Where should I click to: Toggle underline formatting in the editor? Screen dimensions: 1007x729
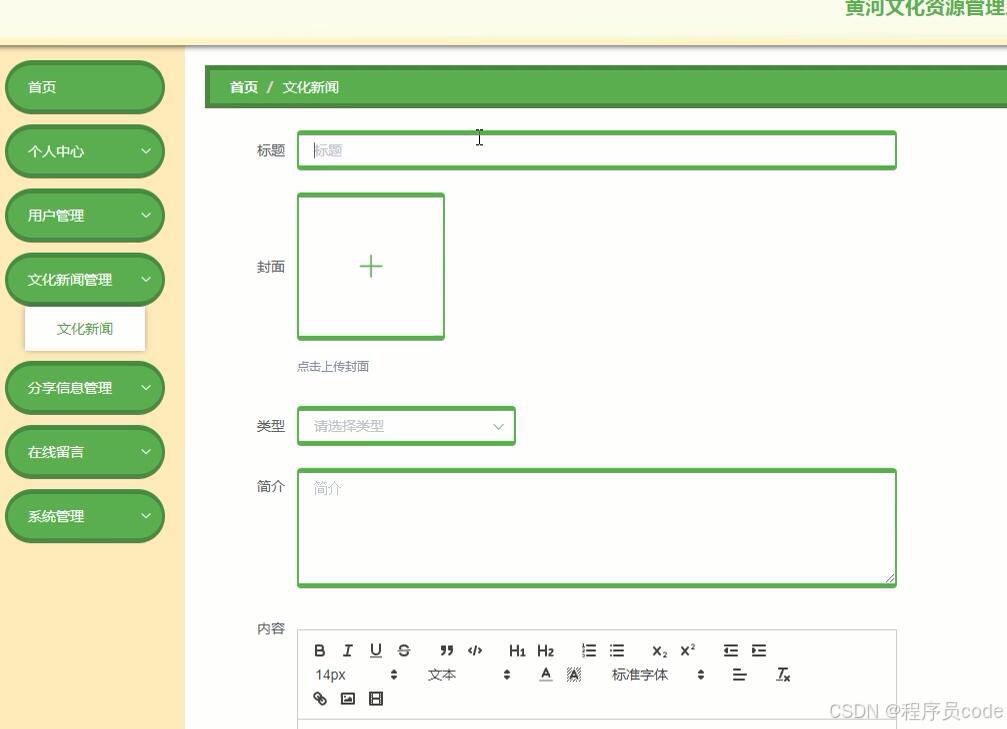[x=376, y=651]
